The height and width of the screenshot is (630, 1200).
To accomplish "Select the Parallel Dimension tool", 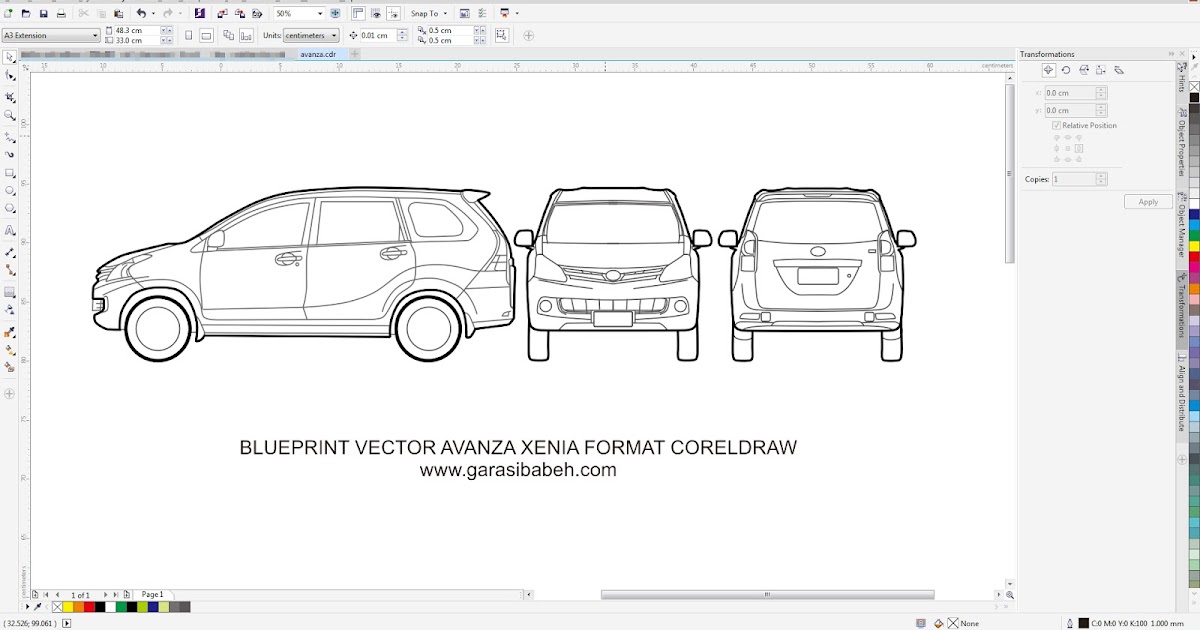I will coord(10,252).
